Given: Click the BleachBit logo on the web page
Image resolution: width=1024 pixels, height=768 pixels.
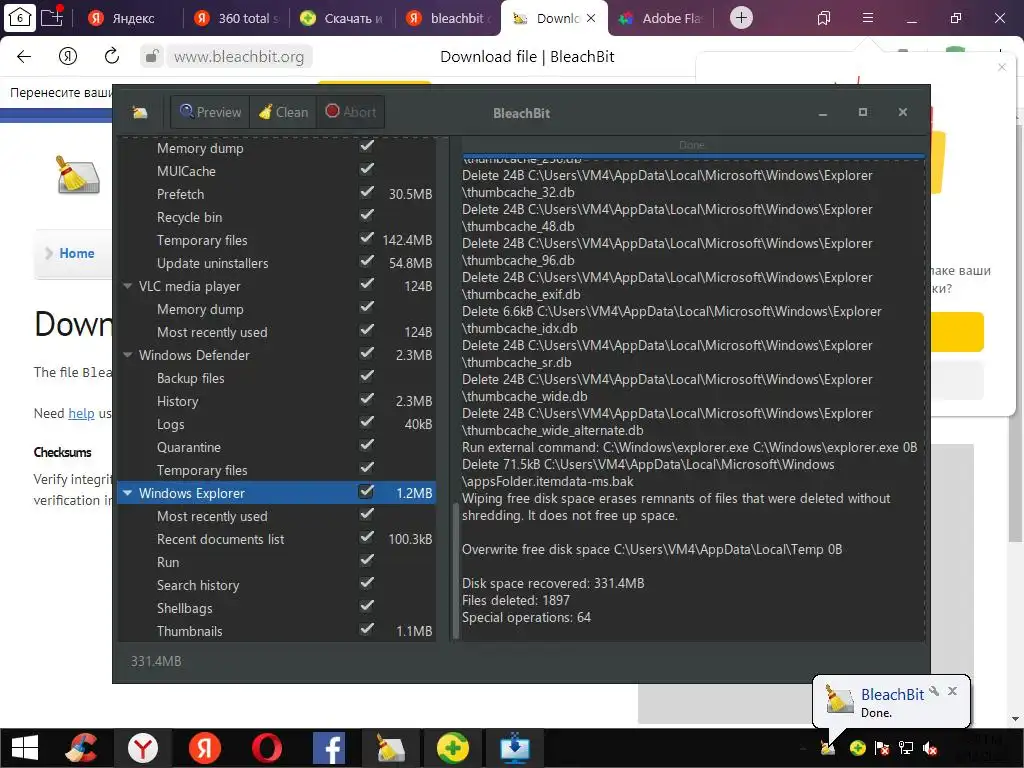Looking at the screenshot, I should [x=77, y=175].
